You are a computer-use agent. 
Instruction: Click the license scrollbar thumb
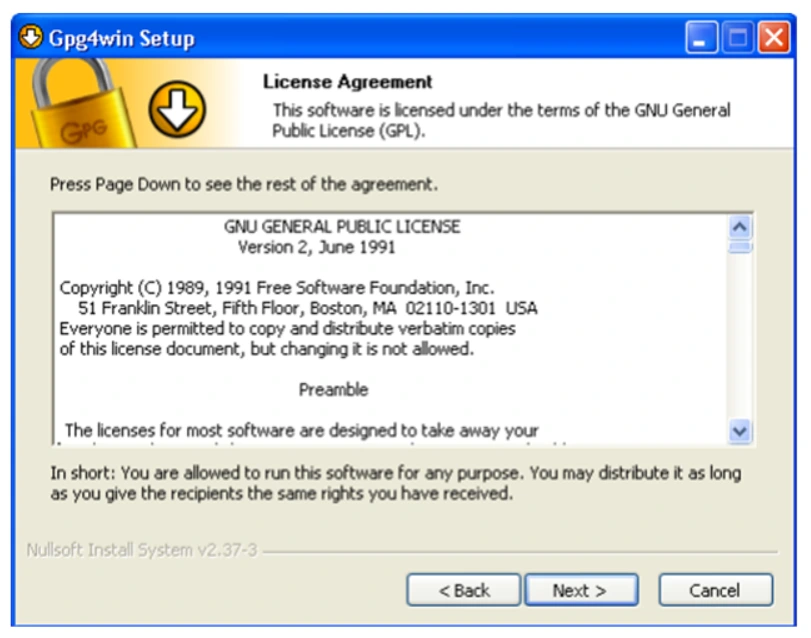[740, 247]
